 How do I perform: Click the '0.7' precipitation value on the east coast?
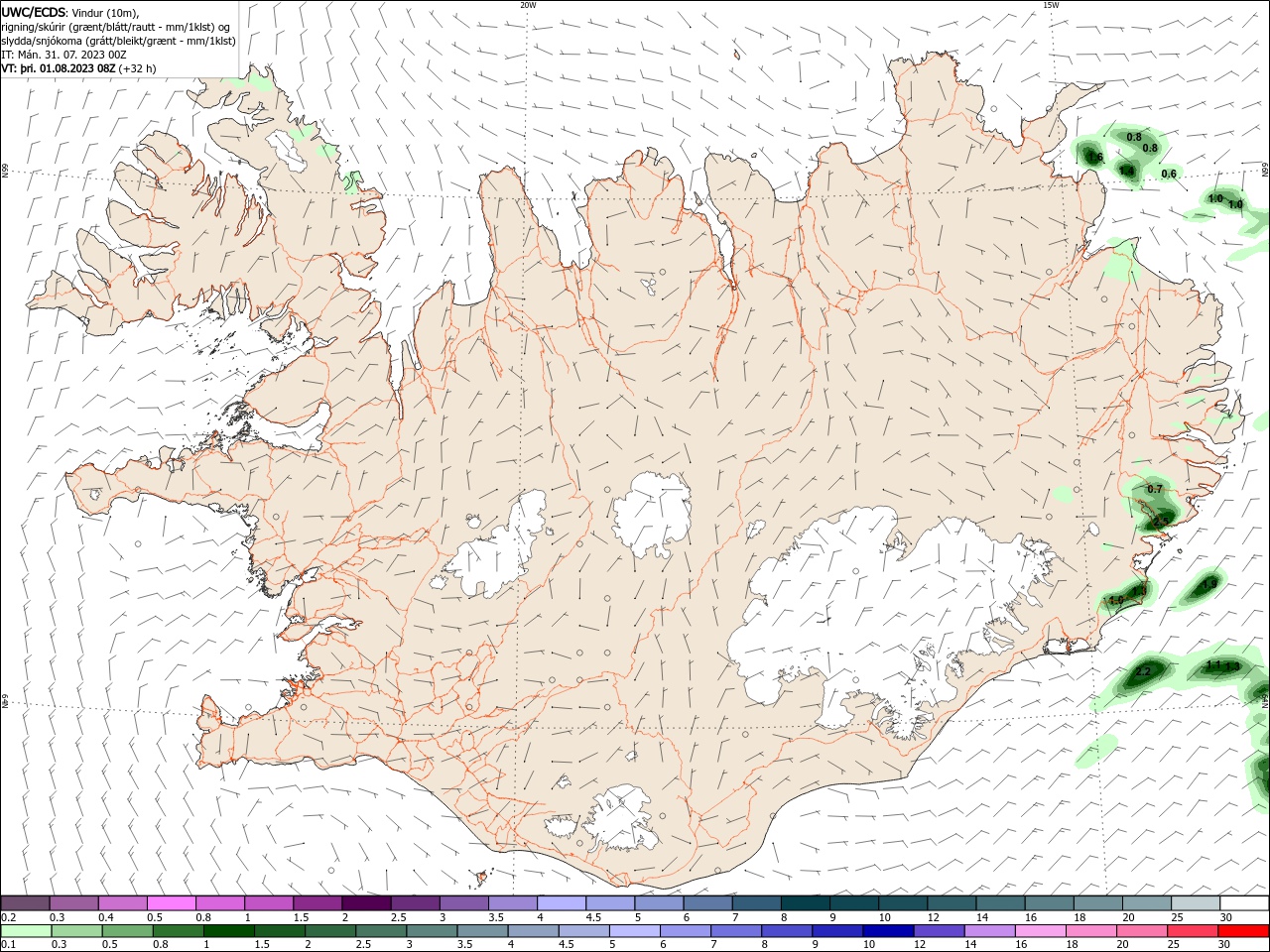(1155, 489)
